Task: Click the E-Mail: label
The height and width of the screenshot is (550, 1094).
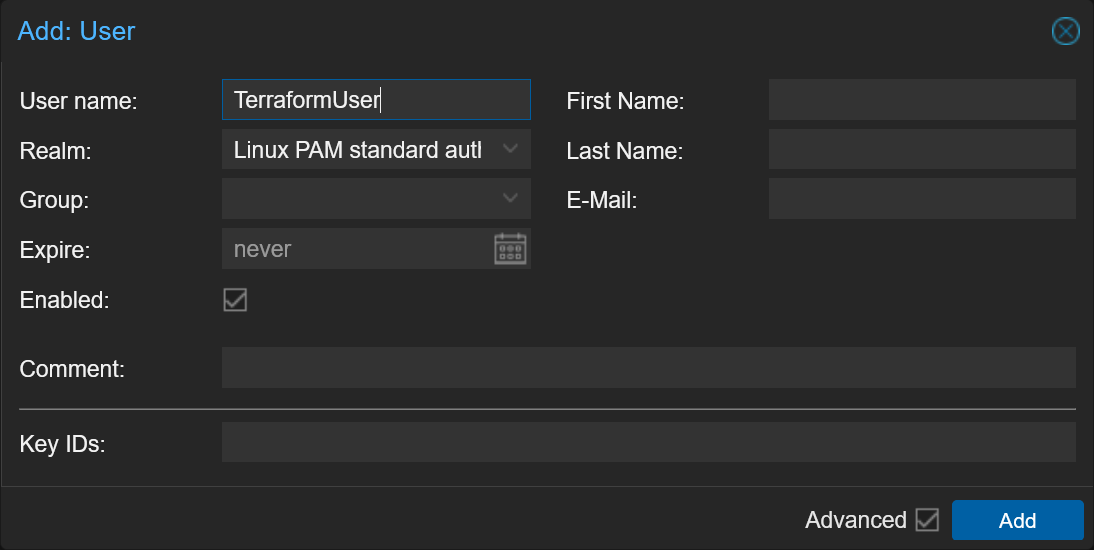Action: click(601, 200)
